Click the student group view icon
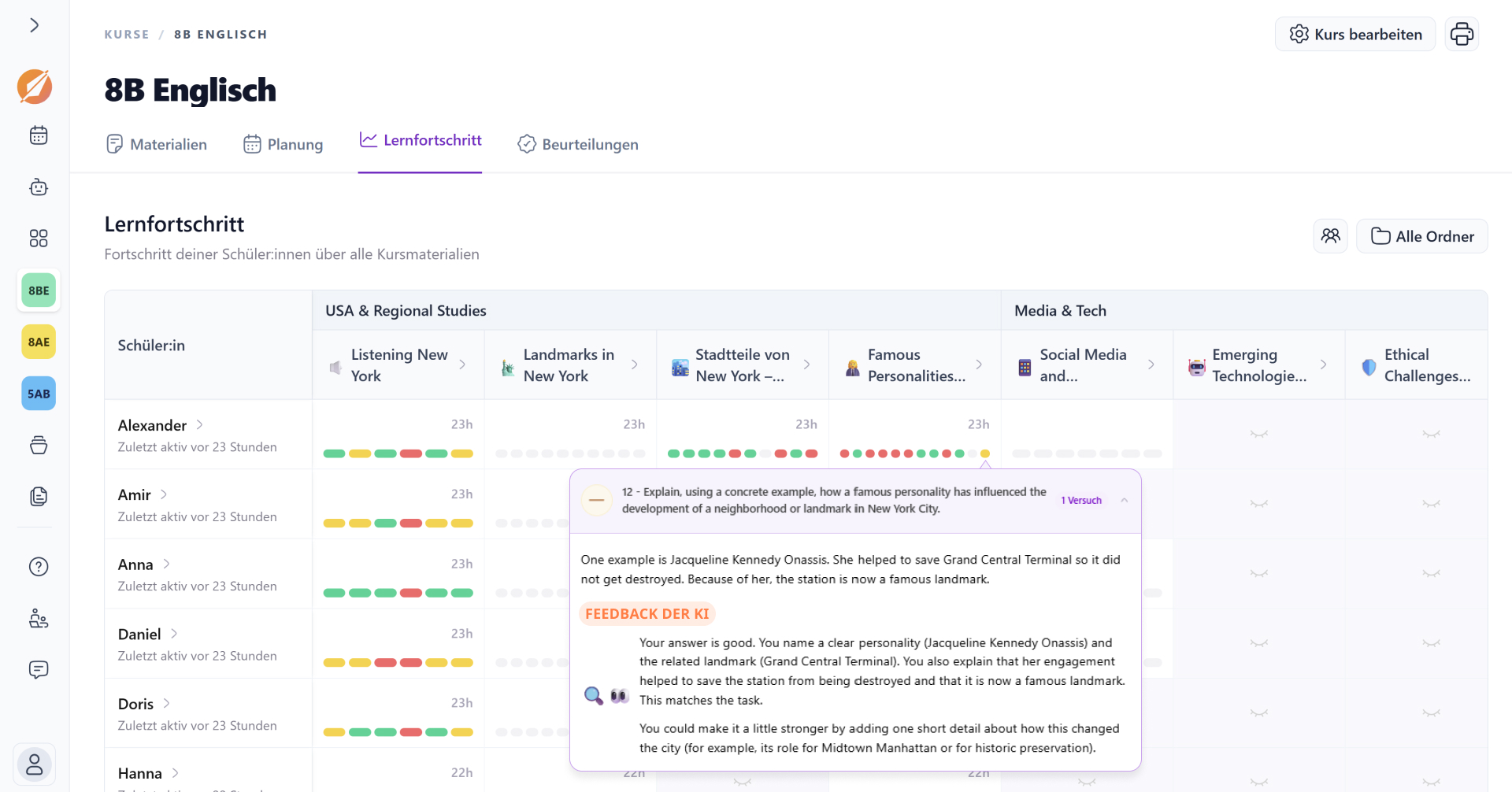 tap(1330, 236)
